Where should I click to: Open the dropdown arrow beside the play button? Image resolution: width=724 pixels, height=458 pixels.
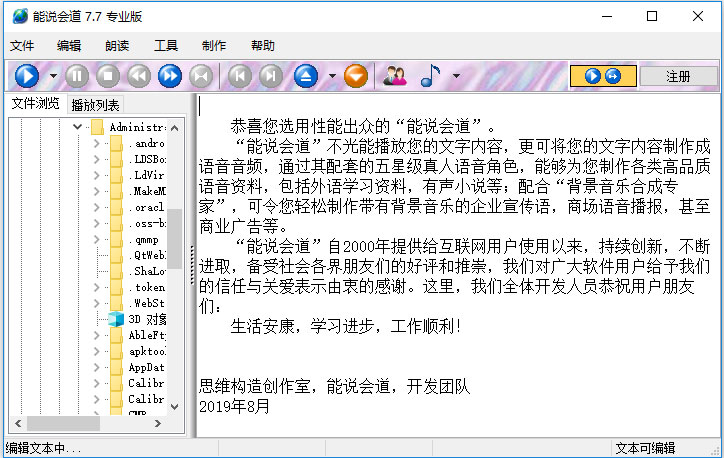point(54,76)
